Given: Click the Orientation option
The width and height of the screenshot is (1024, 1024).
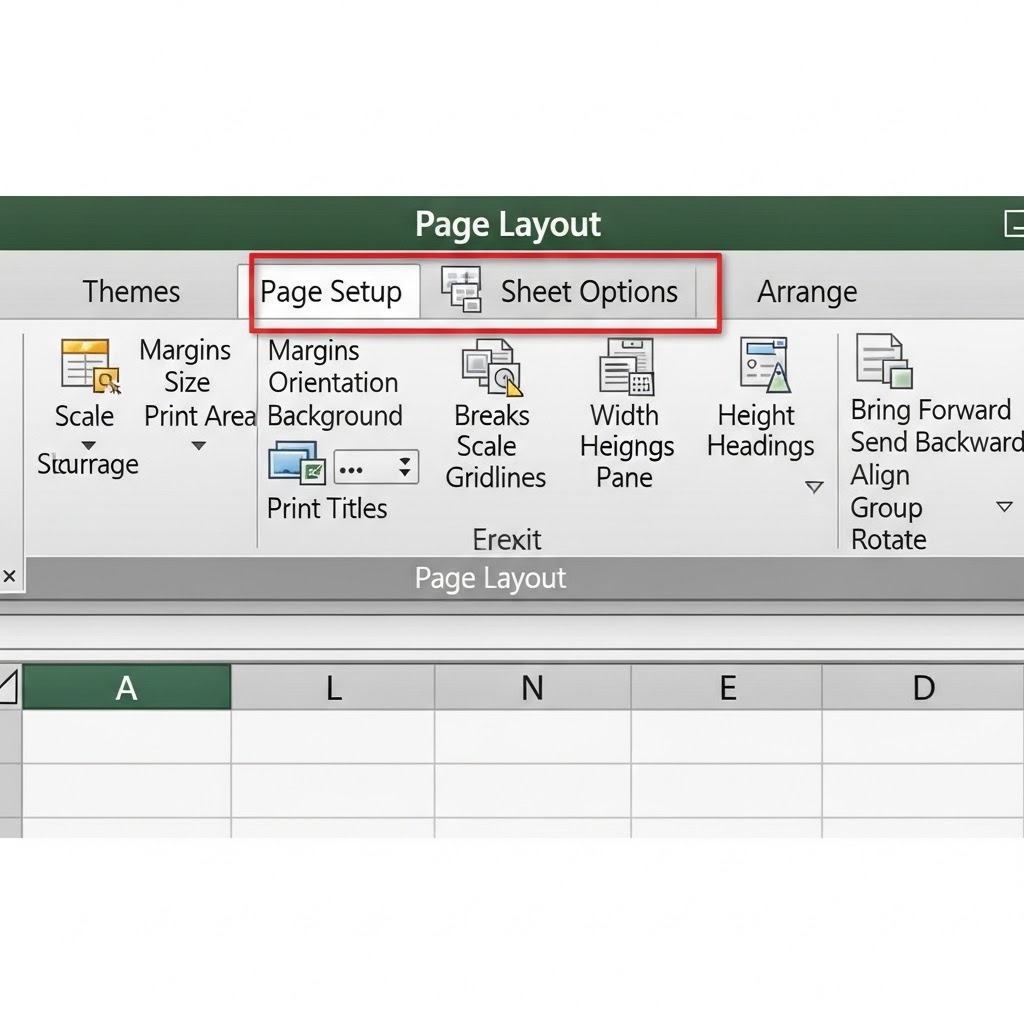Looking at the screenshot, I should pos(333,383).
